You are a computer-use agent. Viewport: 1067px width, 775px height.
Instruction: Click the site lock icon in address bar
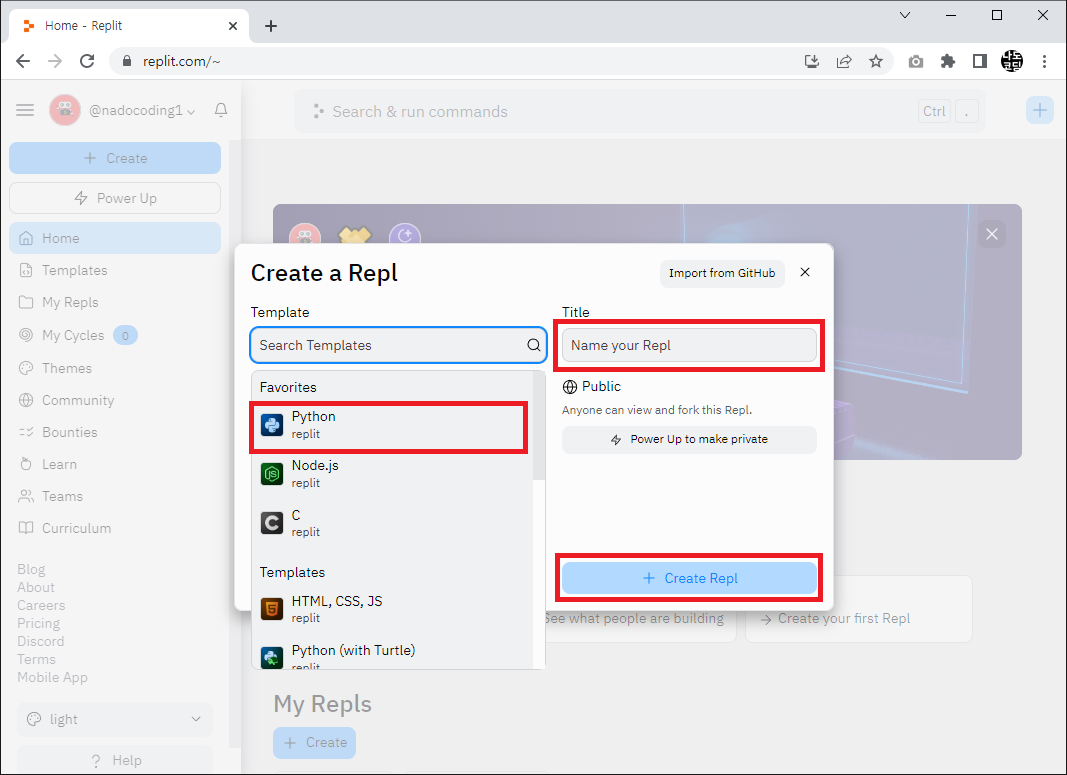coord(127,61)
